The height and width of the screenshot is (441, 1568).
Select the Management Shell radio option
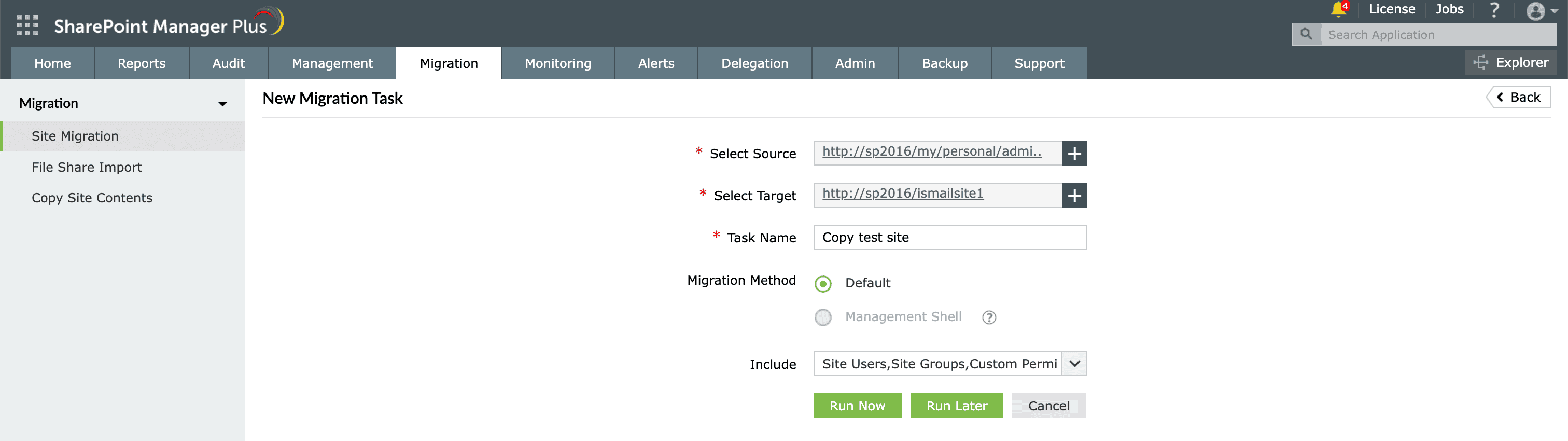point(823,318)
